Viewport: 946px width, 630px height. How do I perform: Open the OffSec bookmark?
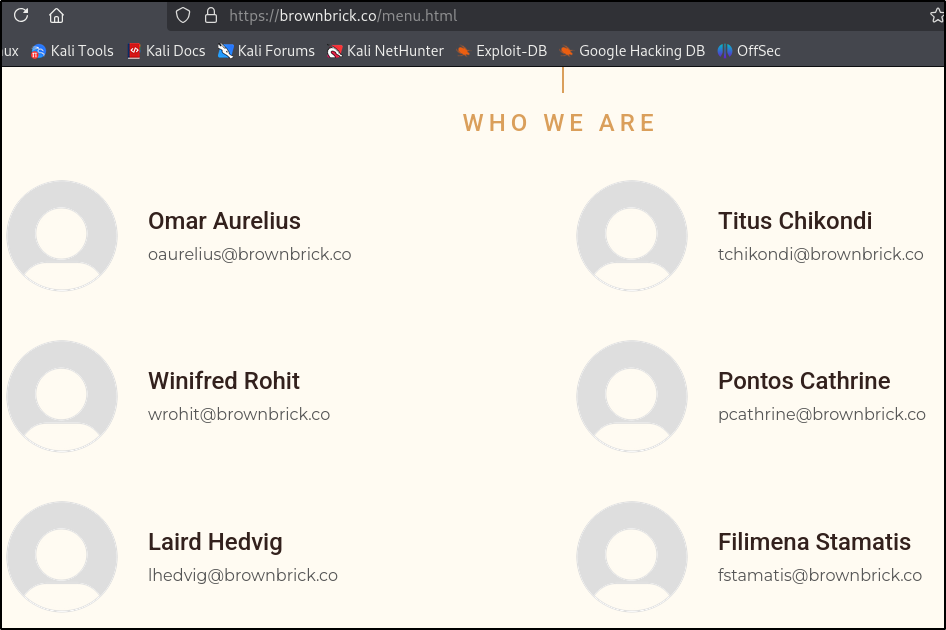(749, 51)
